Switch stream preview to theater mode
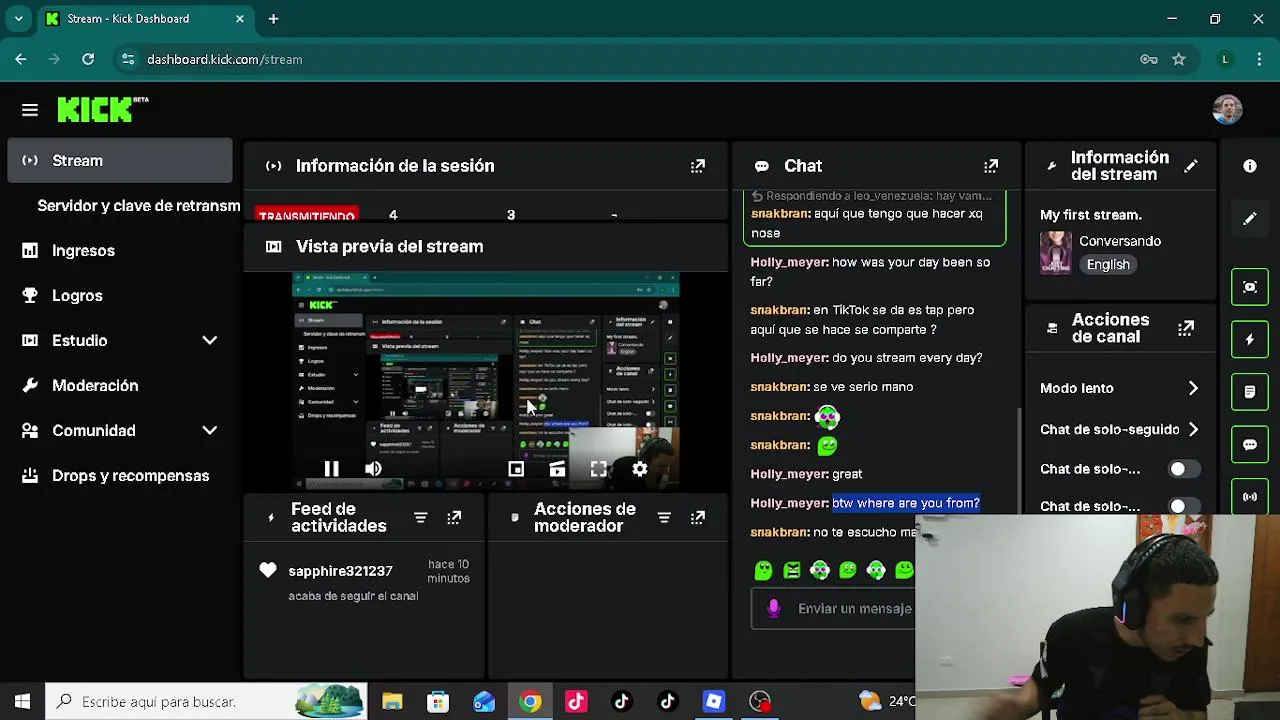 [x=557, y=469]
